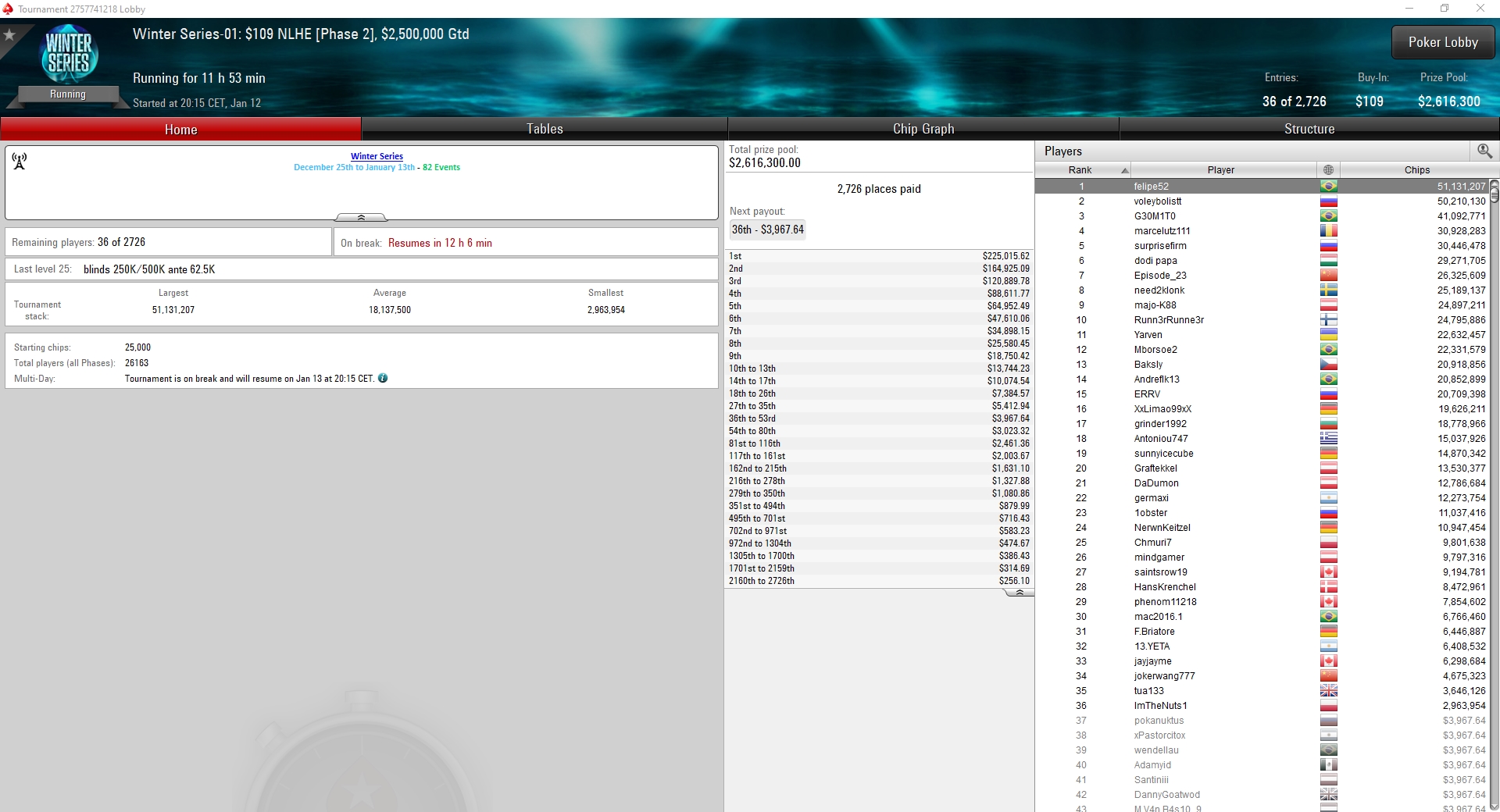
Task: Collapse the Winter Series news panel
Action: [x=361, y=217]
